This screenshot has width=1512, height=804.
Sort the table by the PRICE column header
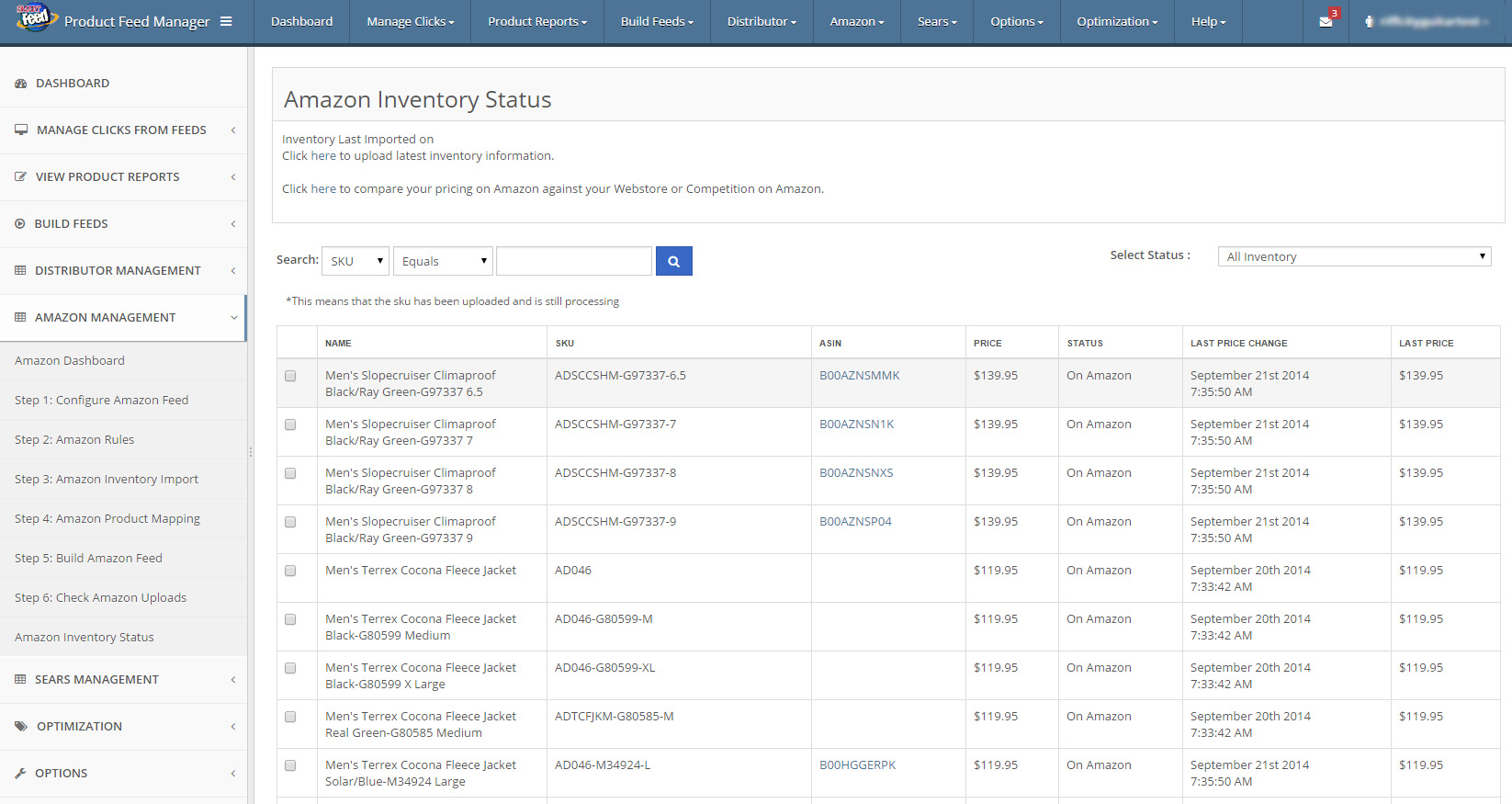pos(987,344)
